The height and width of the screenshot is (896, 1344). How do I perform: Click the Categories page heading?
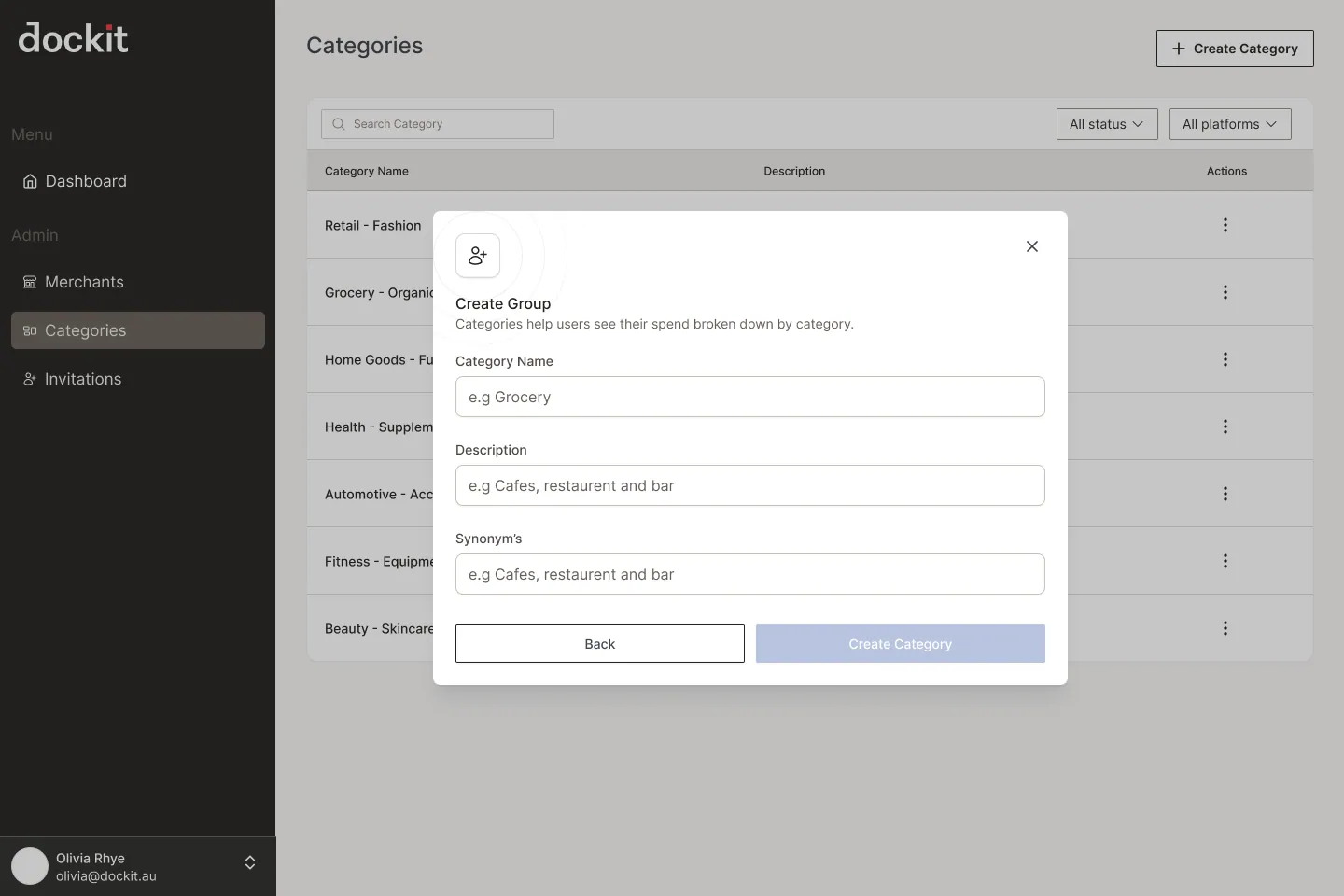coord(365,46)
